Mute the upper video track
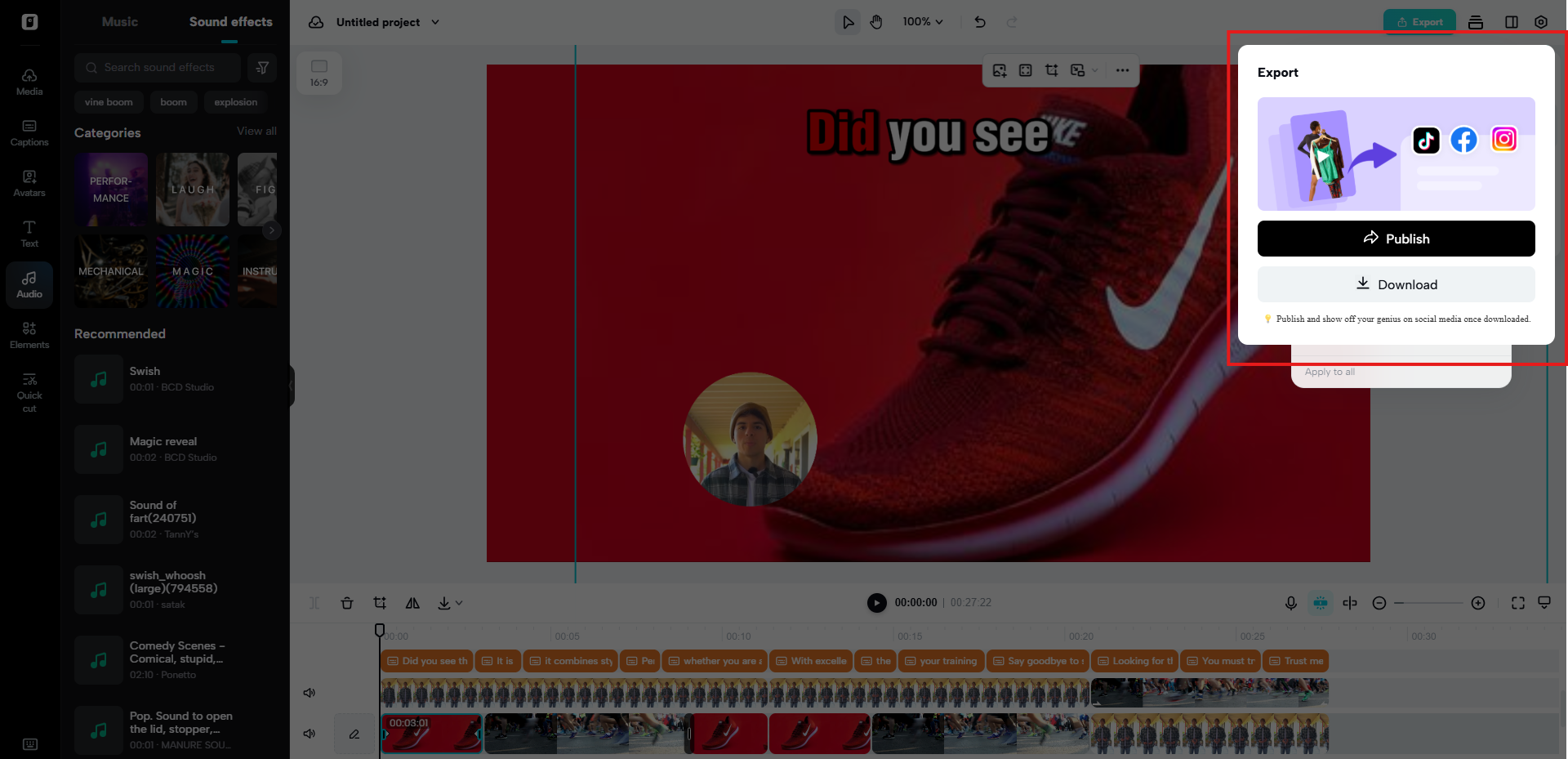The height and width of the screenshot is (759, 1568). pos(310,693)
